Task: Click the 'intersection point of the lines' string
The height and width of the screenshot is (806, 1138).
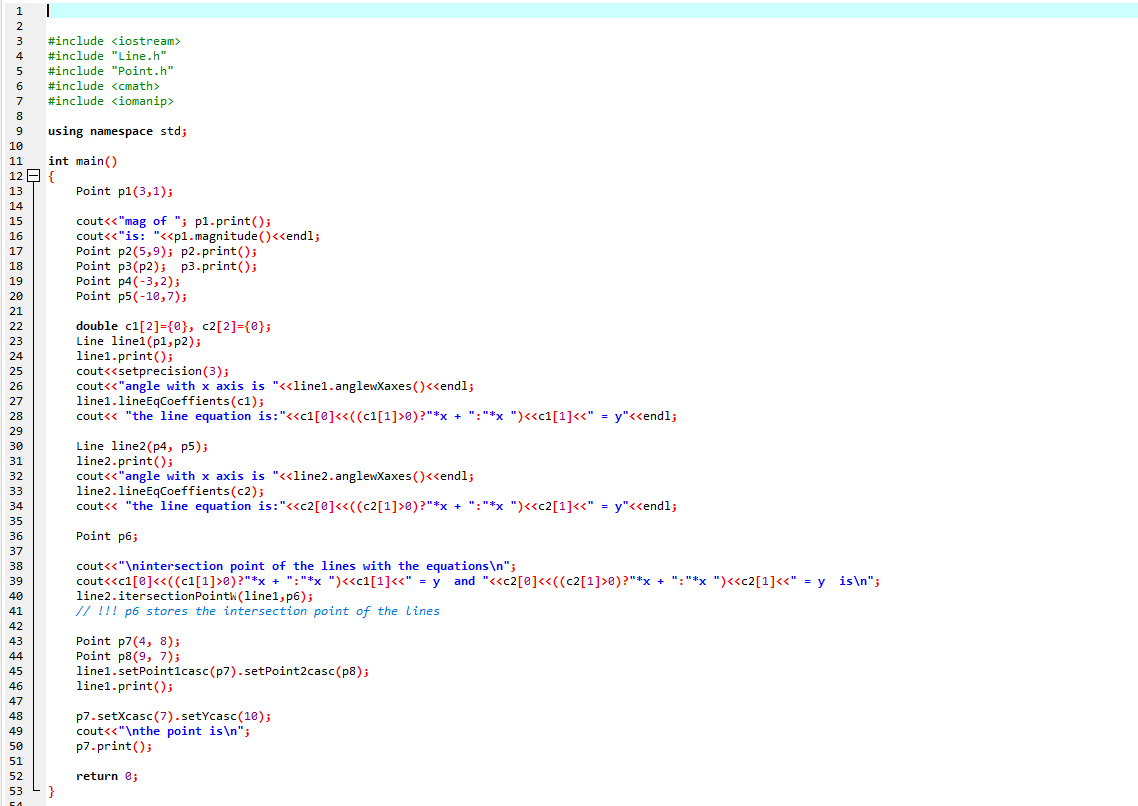Action: [x=314, y=566]
